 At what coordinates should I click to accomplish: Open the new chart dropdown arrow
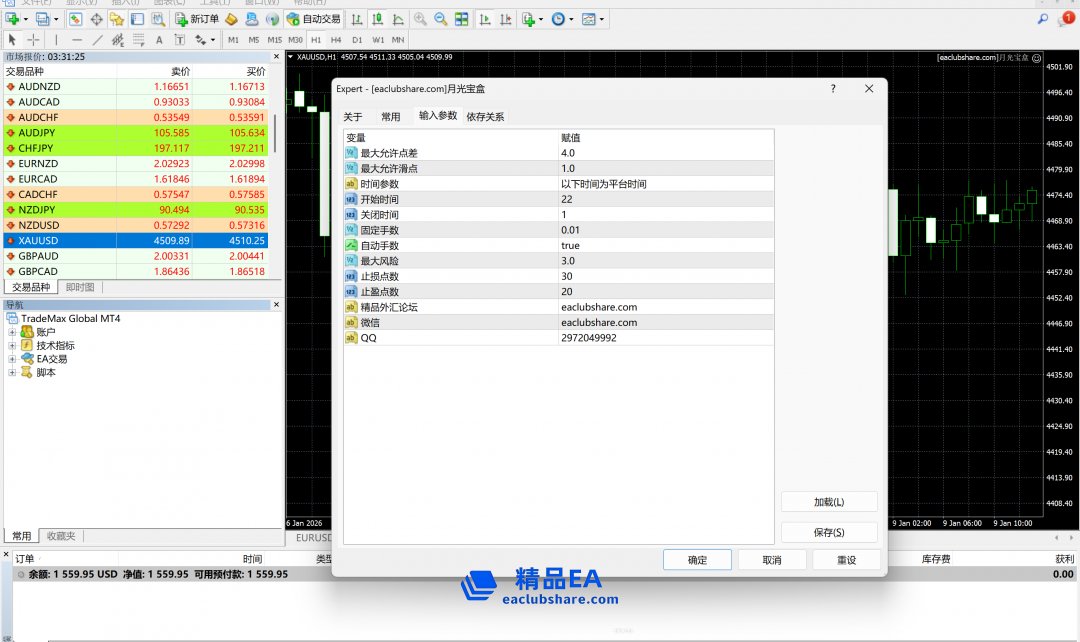26,19
